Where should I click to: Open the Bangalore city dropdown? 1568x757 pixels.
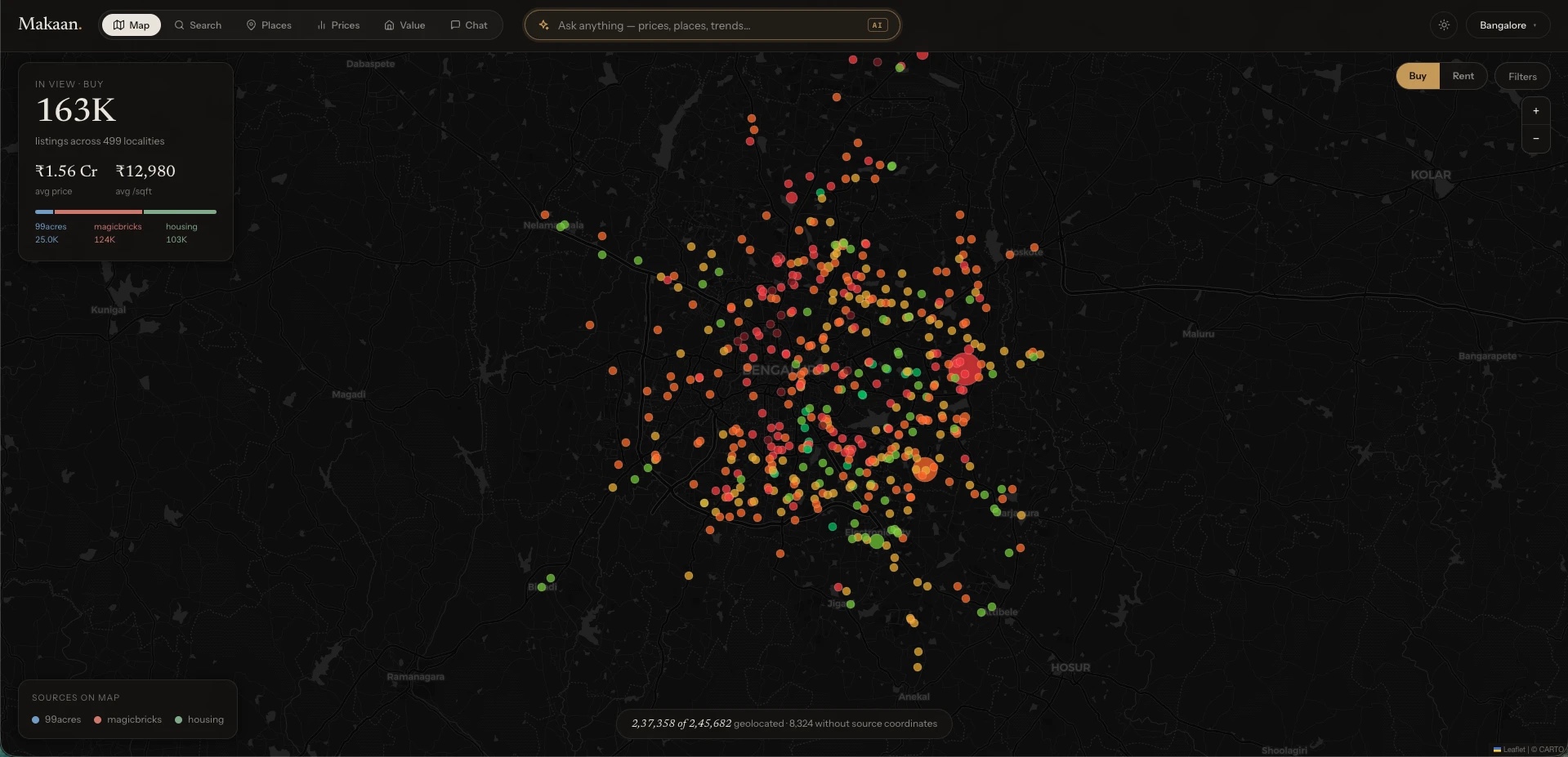tap(1508, 25)
